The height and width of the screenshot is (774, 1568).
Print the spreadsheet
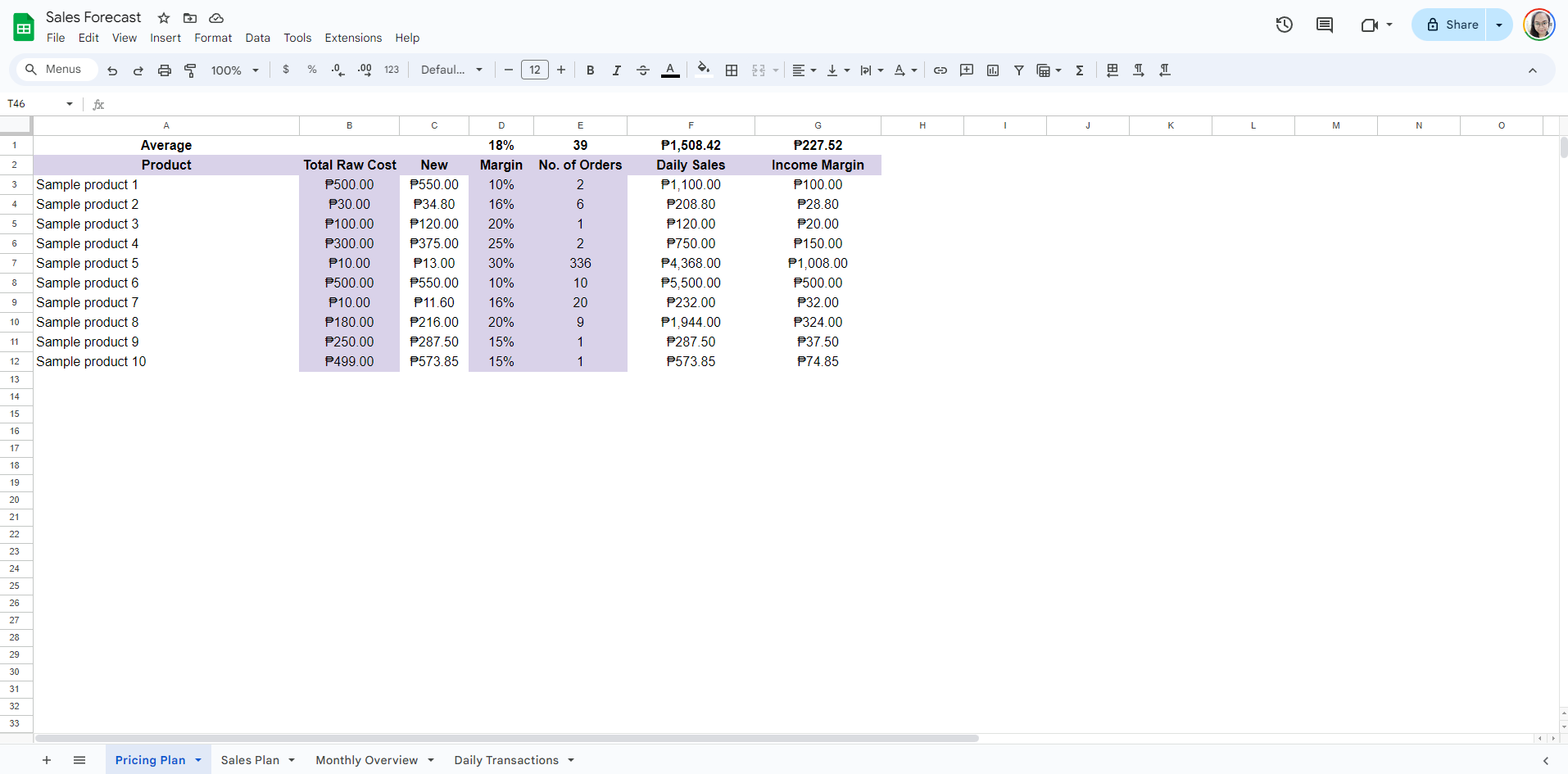click(x=165, y=70)
